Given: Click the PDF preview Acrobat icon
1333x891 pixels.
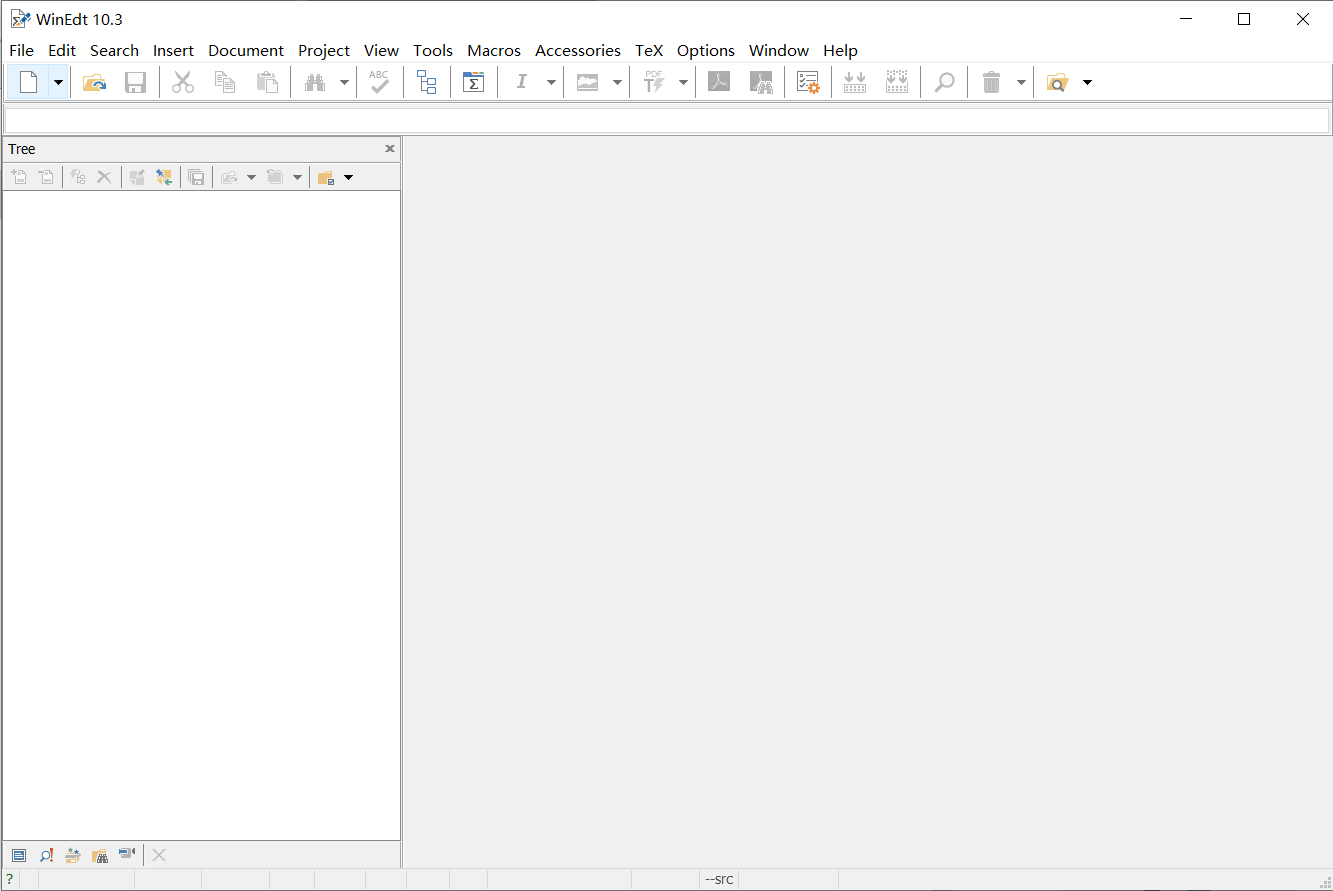Looking at the screenshot, I should coord(719,82).
